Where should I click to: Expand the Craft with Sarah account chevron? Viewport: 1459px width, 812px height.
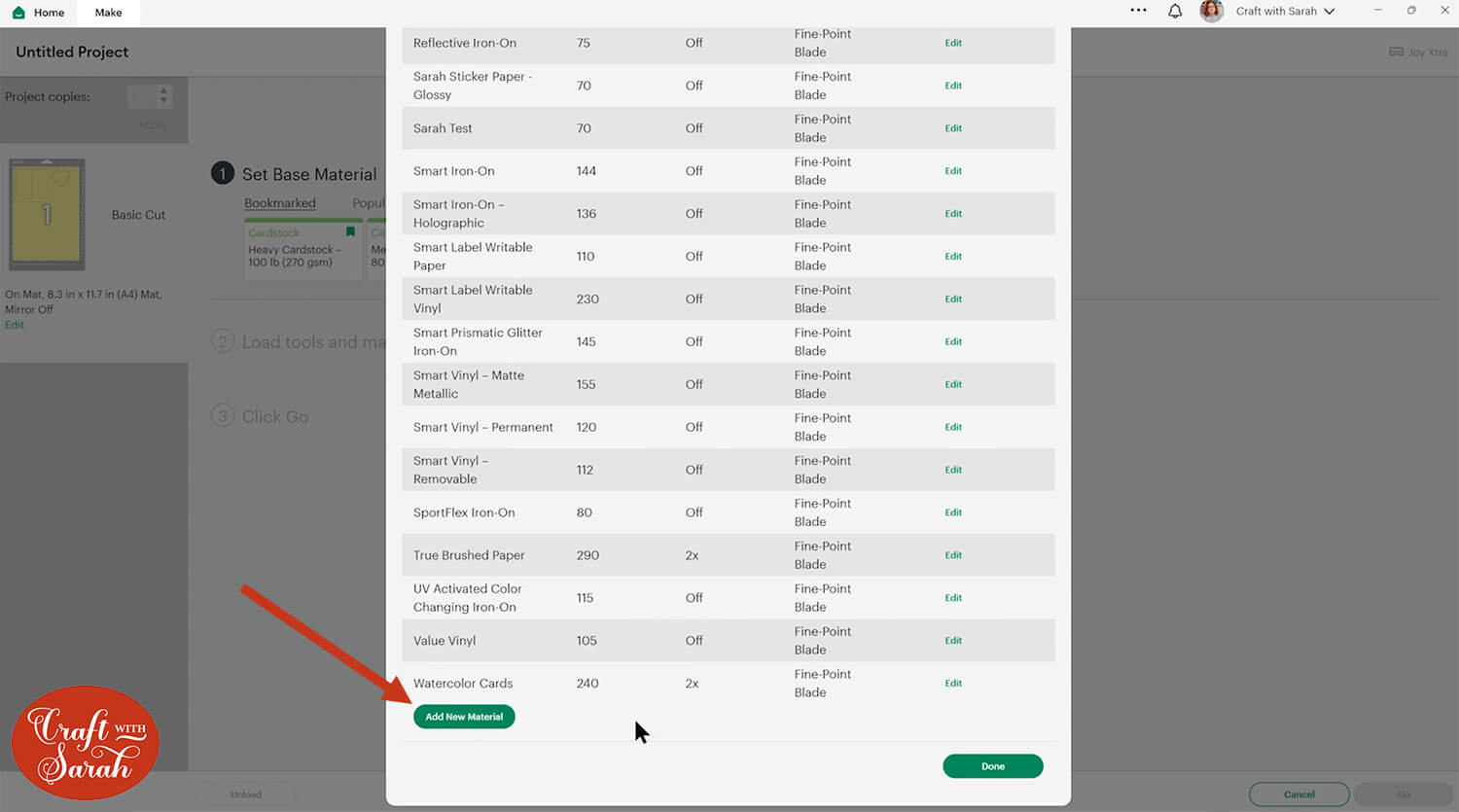[x=1330, y=12]
